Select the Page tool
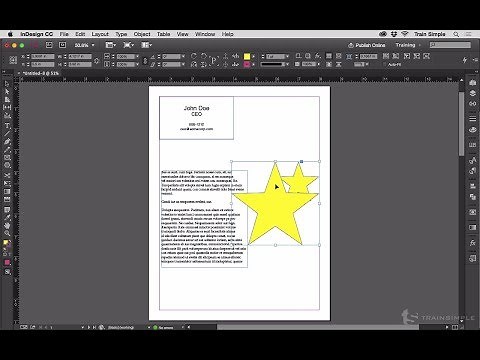This screenshot has width=480, height=360. pyautogui.click(x=7, y=100)
